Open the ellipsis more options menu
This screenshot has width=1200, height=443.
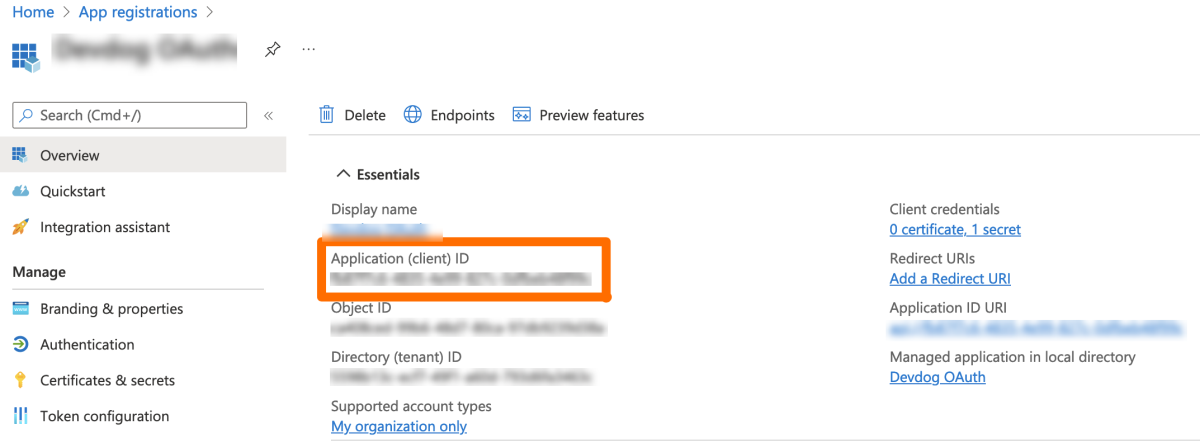point(308,49)
